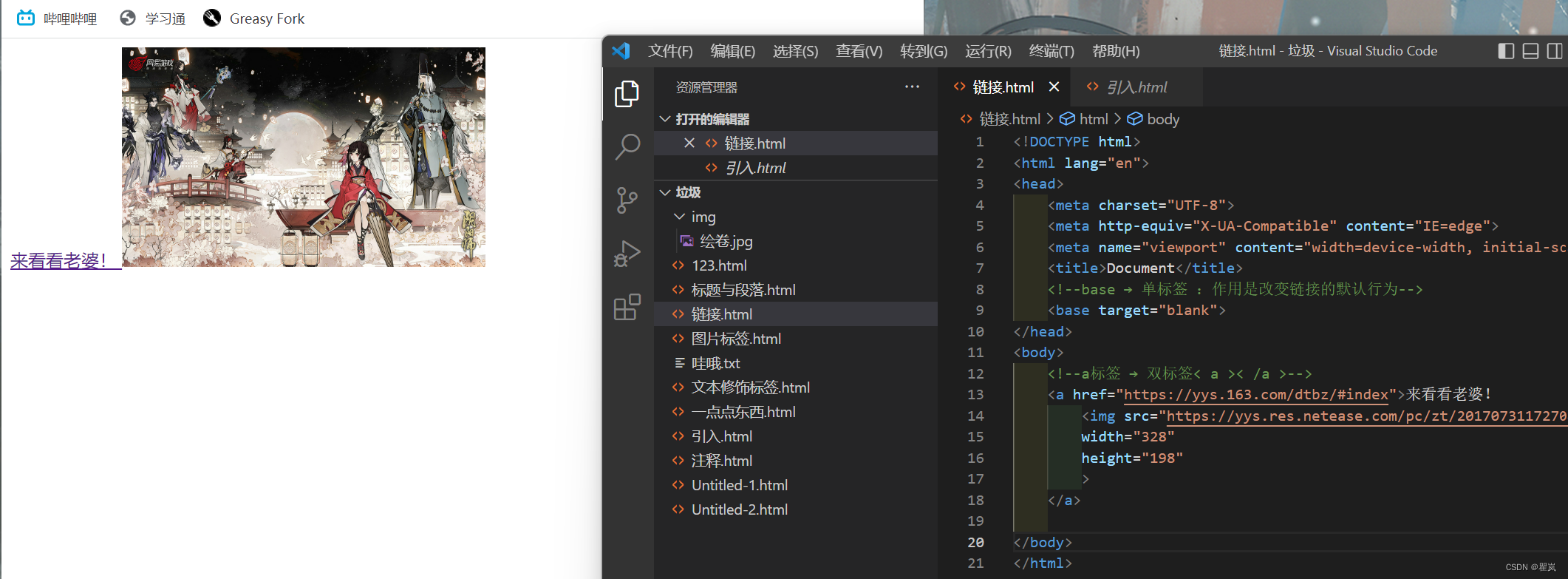Close the 链接.html editor tab
This screenshot has width=1568, height=579.
[1054, 87]
